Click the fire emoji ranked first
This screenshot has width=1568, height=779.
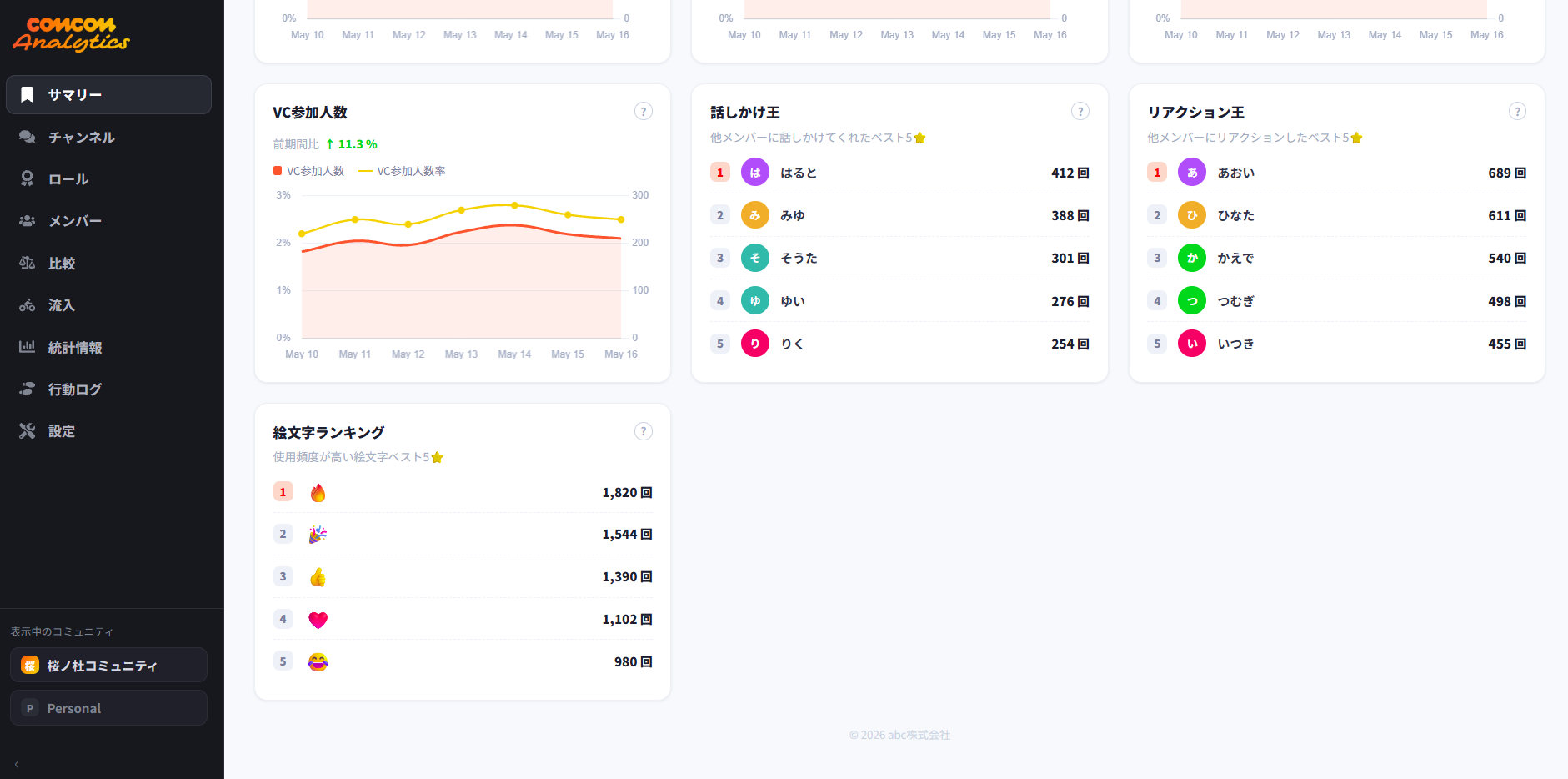point(318,493)
